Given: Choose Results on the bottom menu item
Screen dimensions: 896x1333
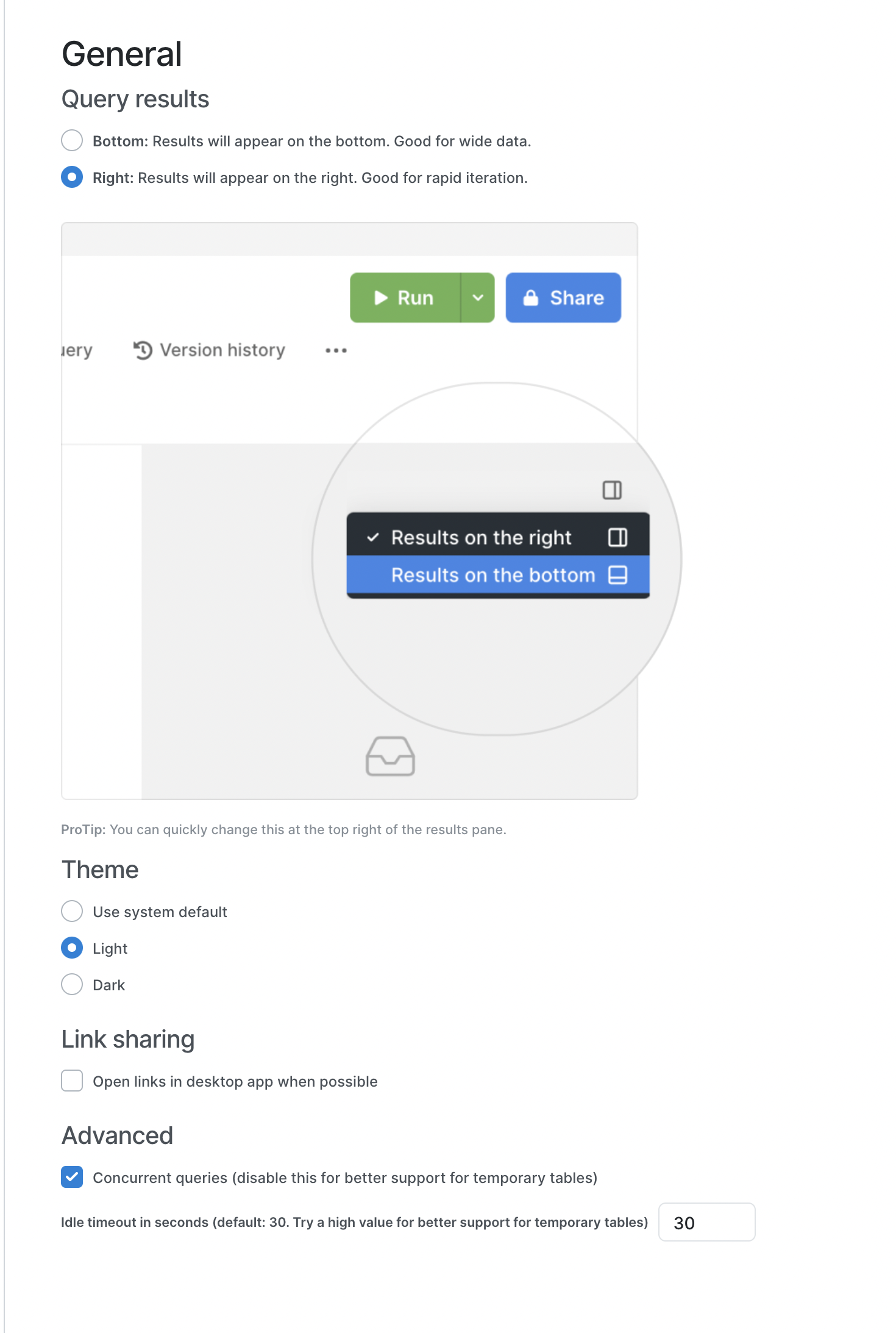Looking at the screenshot, I should [497, 575].
